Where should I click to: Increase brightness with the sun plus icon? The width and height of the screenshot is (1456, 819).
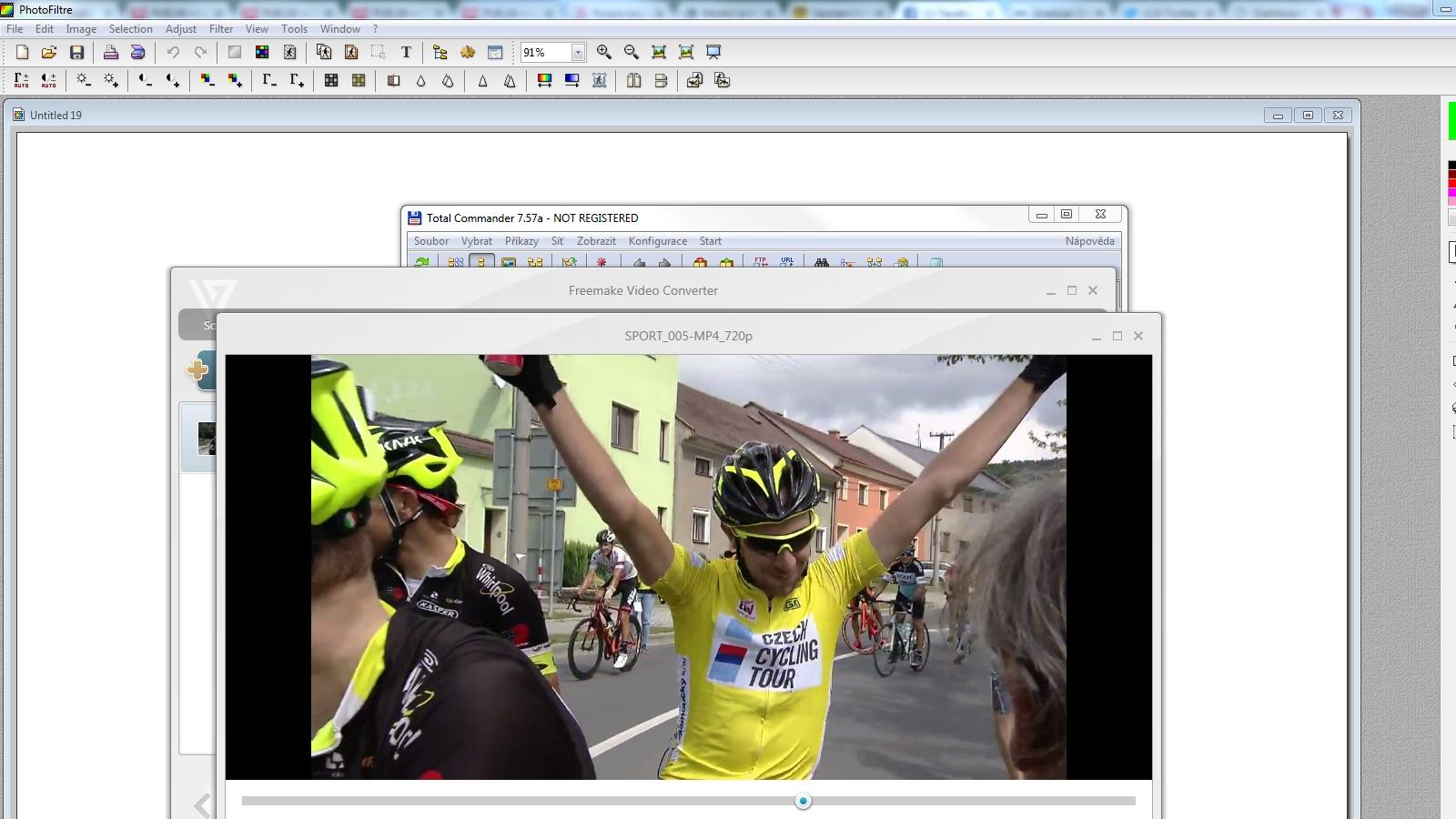110,81
